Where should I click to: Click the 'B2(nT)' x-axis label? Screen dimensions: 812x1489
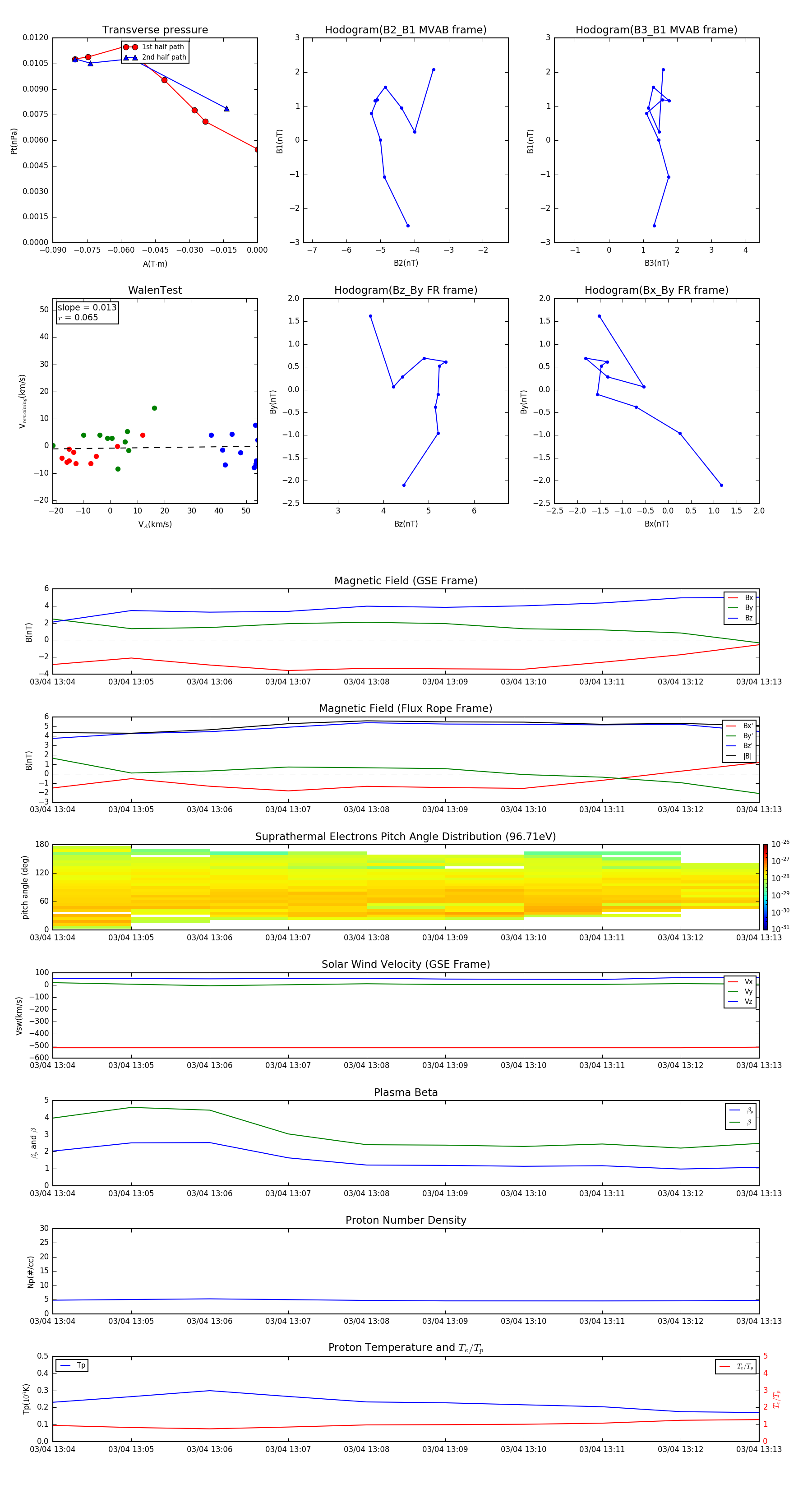pos(406,263)
